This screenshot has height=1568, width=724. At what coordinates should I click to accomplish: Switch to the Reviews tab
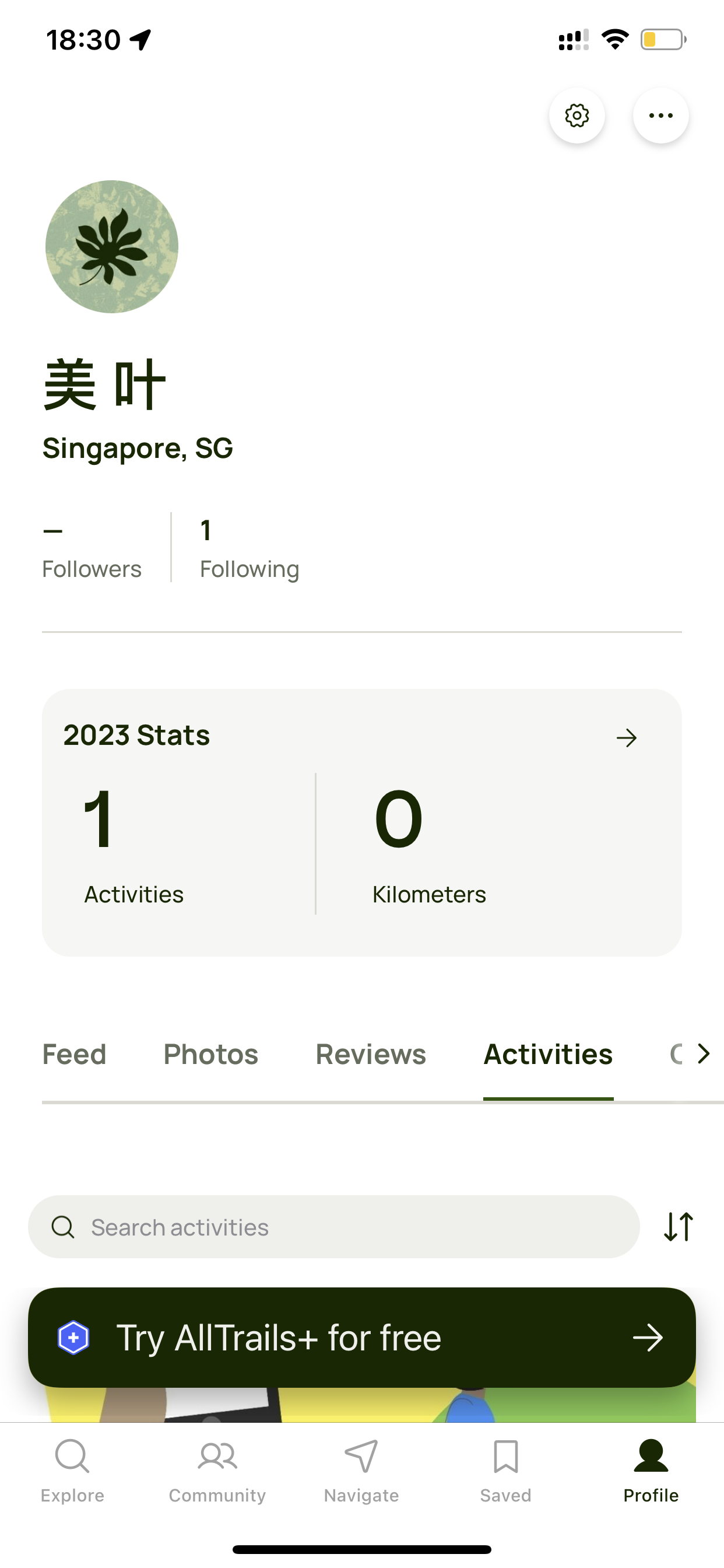371,1054
